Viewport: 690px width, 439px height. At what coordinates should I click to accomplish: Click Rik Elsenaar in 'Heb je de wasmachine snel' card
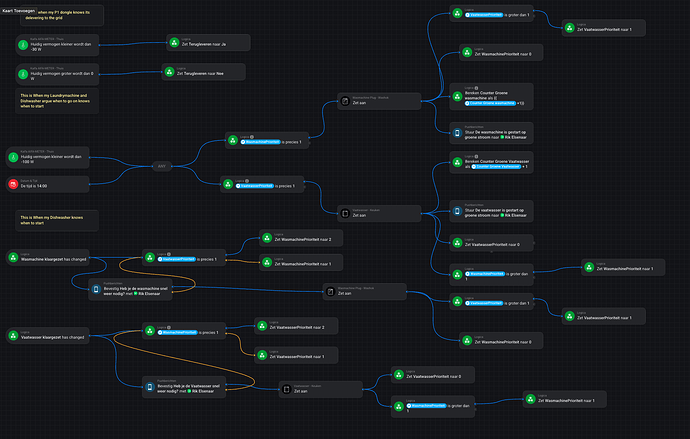147,294
